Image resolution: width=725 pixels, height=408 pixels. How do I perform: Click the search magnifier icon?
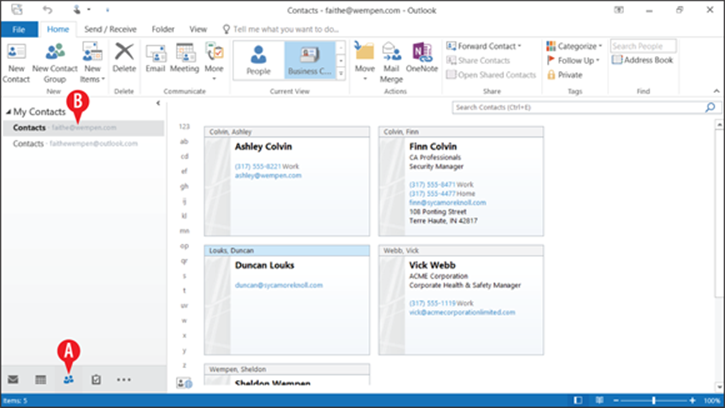(x=710, y=107)
